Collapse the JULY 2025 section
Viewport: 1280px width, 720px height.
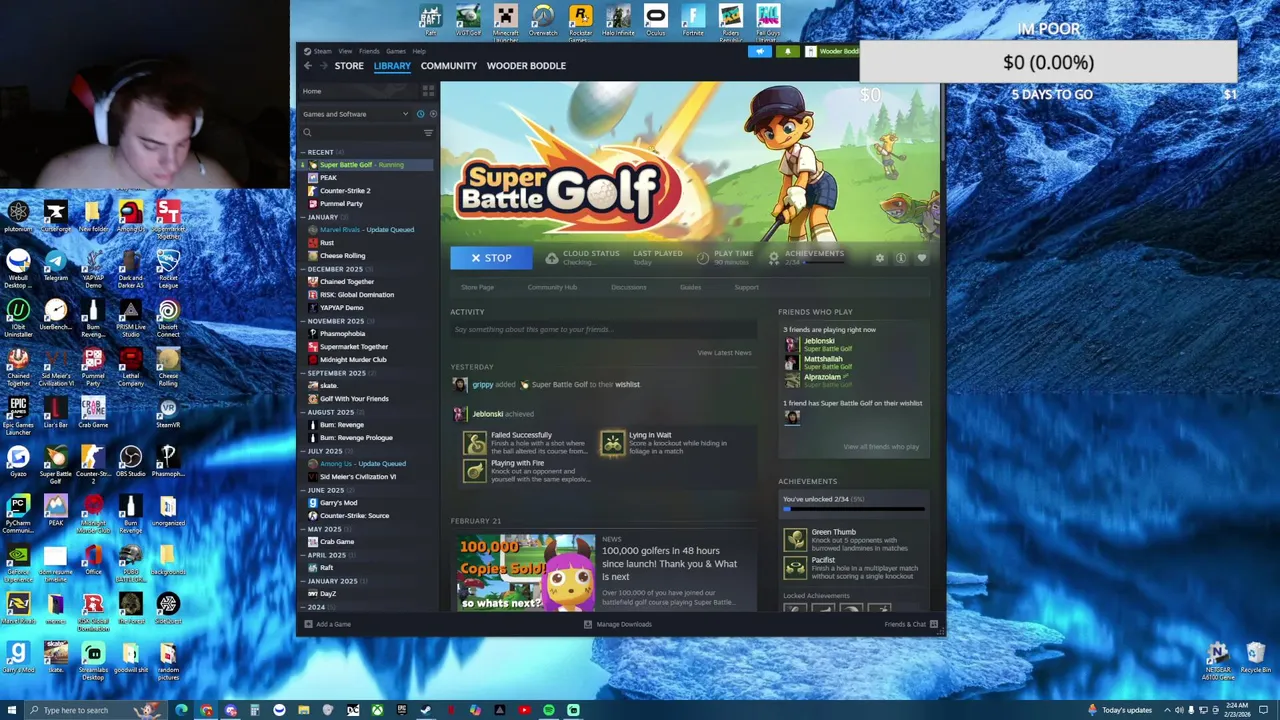tap(303, 451)
